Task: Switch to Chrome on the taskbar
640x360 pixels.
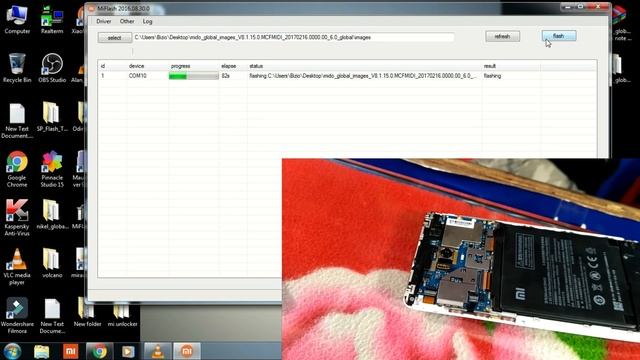Action: (x=99, y=351)
